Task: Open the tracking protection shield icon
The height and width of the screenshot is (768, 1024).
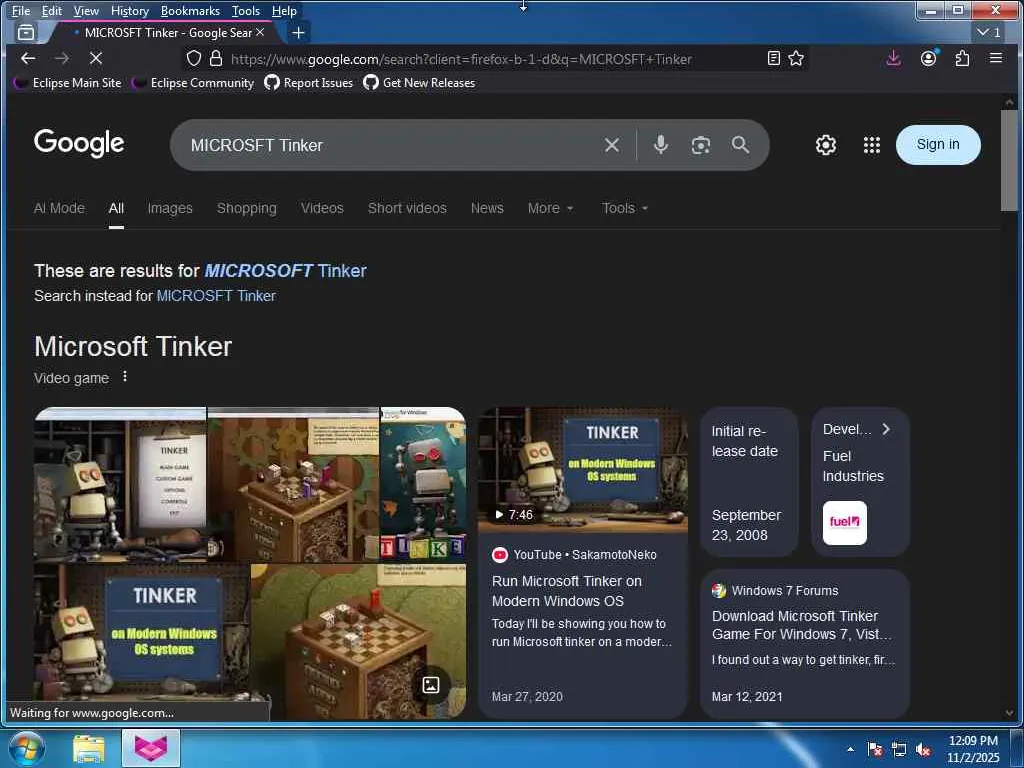Action: coord(194,59)
